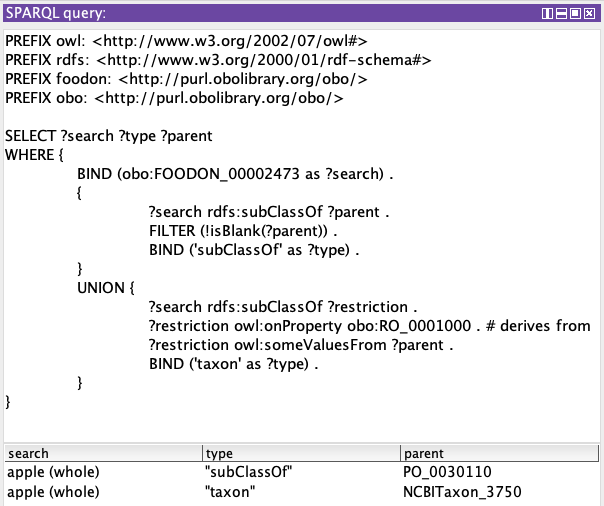Viewport: 604px width, 506px height.
Task: Click the owl:someValuesFrom ?parent line
Action: (x=301, y=345)
